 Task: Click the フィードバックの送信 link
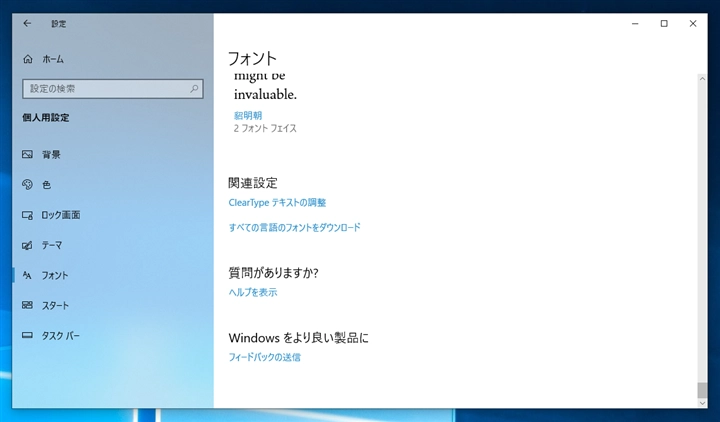point(264,357)
